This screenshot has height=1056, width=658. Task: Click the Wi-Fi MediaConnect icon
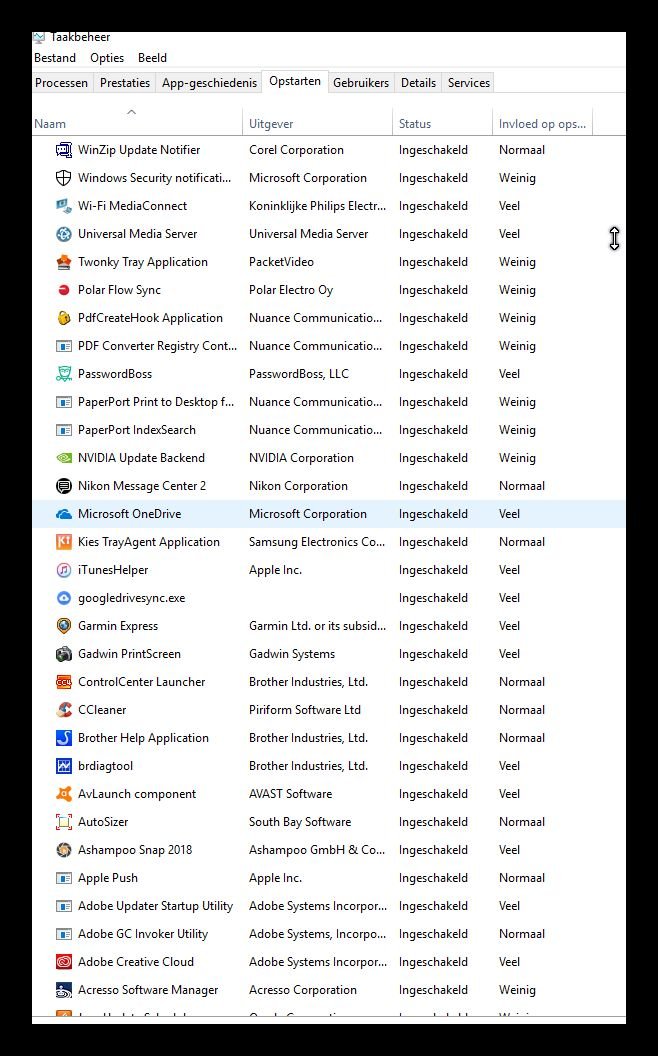[63, 205]
